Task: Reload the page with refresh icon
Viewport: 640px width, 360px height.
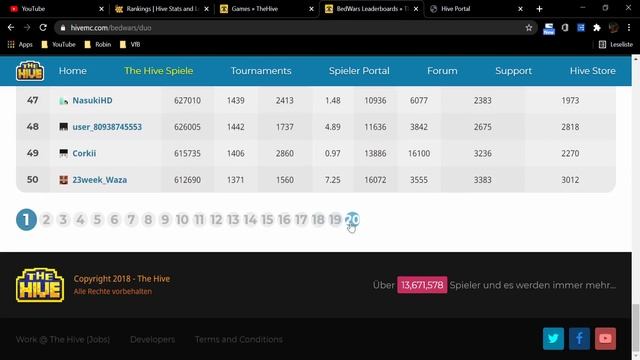Action: click(x=43, y=28)
